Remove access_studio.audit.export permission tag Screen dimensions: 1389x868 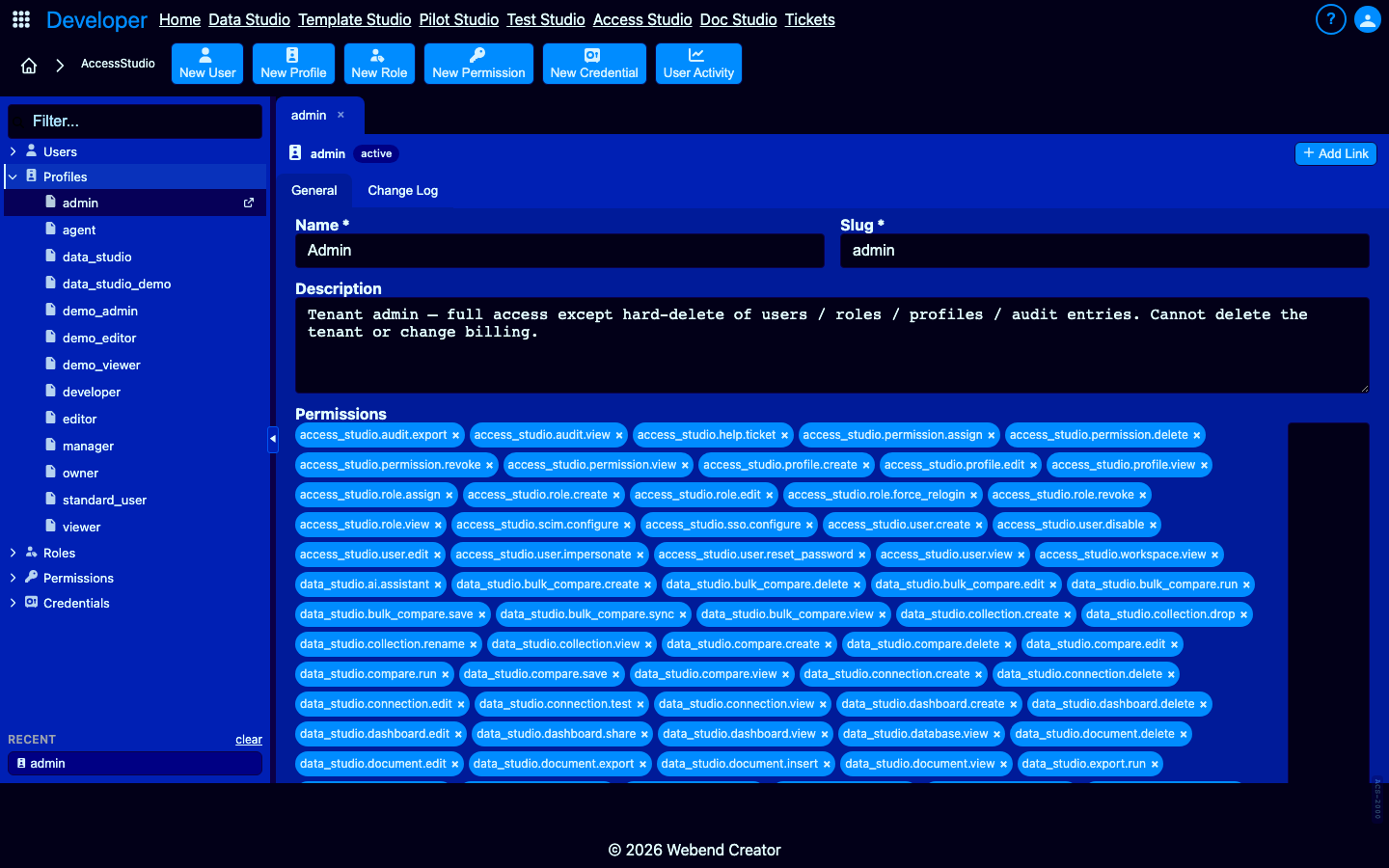pos(456,436)
